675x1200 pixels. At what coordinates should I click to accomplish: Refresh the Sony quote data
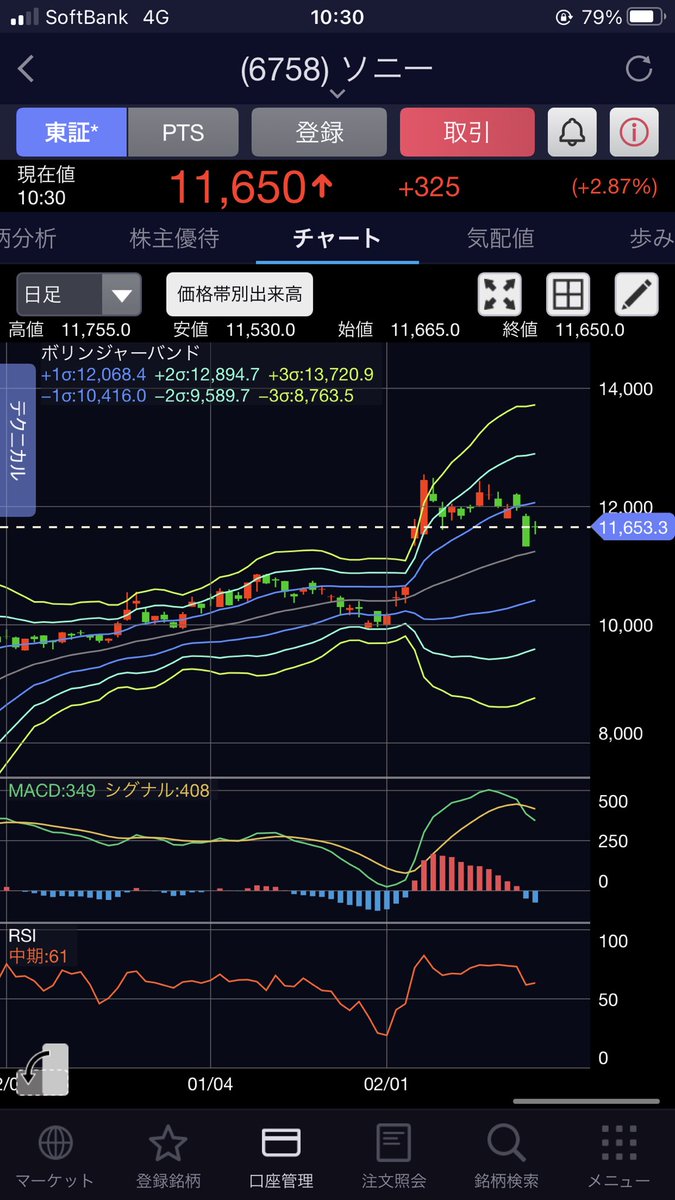click(x=638, y=69)
